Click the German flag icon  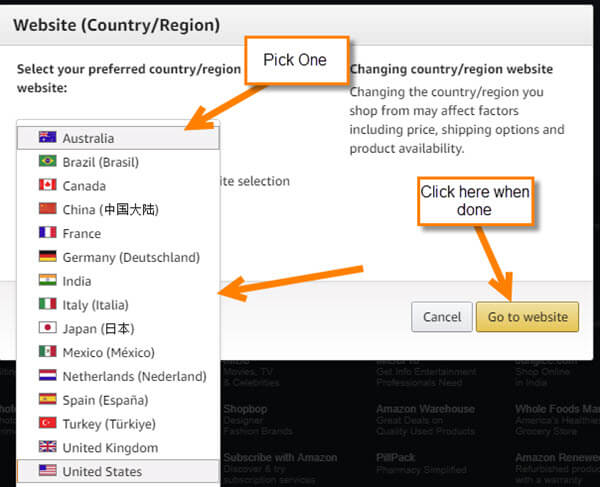[47, 256]
